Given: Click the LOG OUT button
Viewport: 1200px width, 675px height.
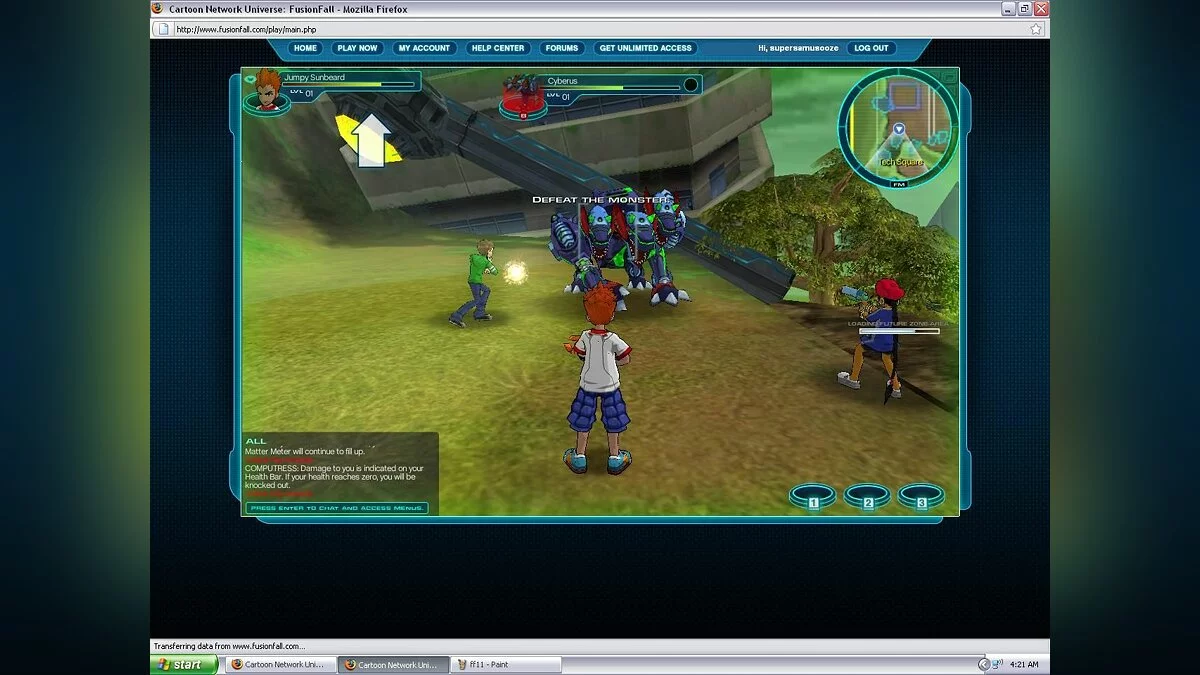Looking at the screenshot, I should [870, 48].
